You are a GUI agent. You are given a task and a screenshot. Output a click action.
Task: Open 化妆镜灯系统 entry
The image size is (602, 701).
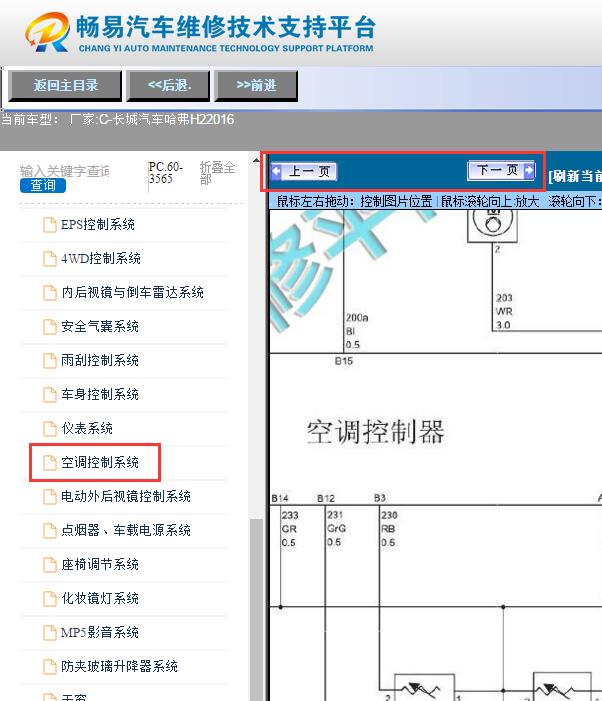[100, 598]
